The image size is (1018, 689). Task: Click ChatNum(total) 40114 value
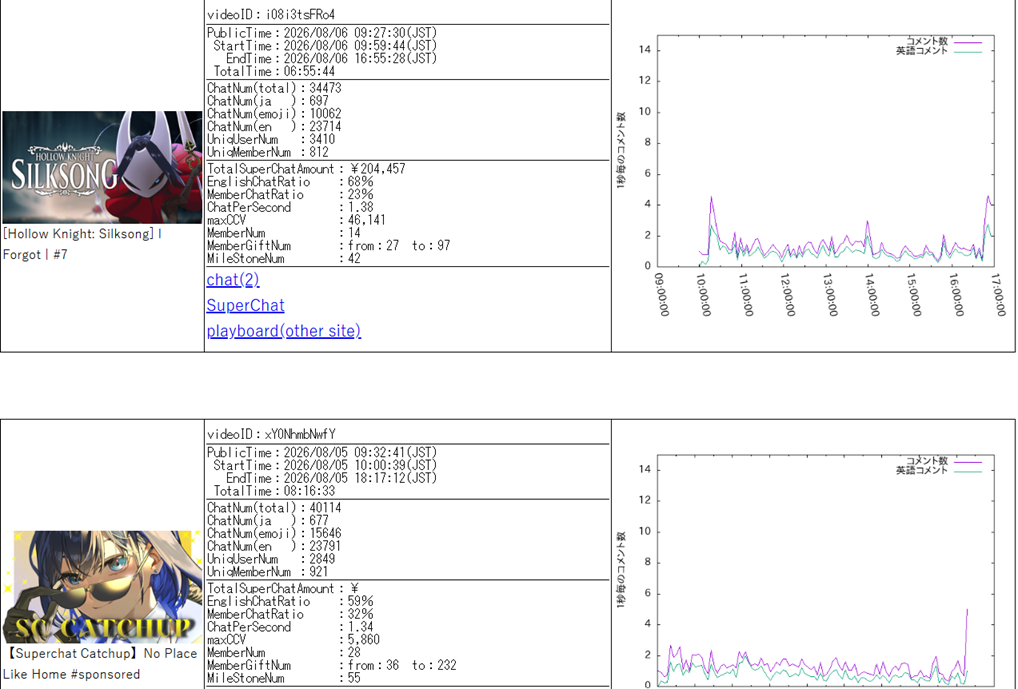tap(325, 507)
